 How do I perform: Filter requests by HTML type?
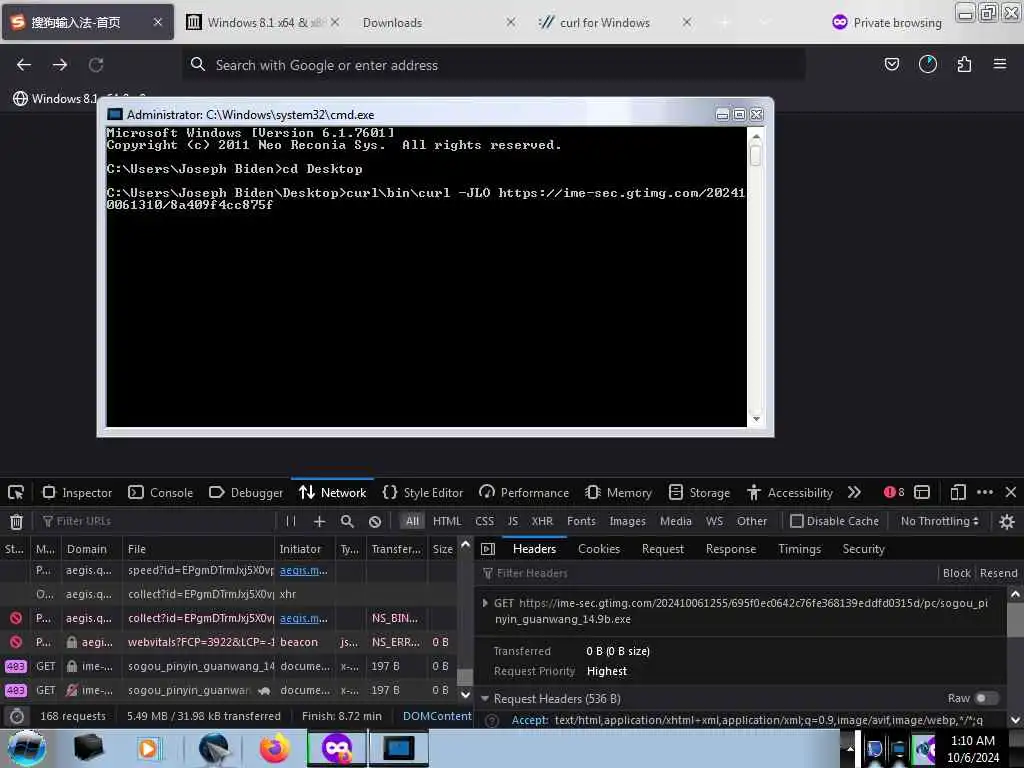[447, 521]
